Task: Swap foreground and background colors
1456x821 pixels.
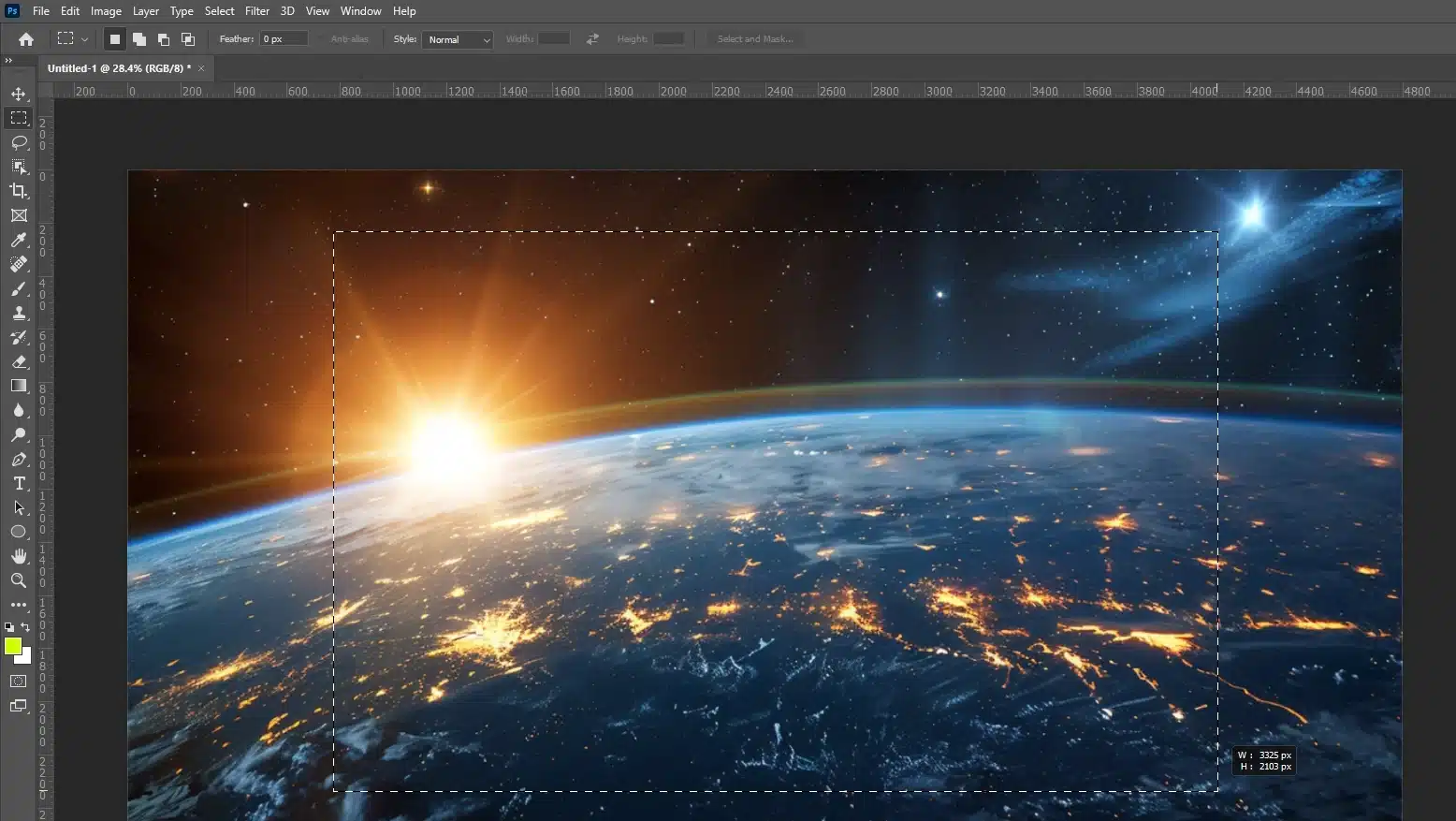Action: pos(26,627)
